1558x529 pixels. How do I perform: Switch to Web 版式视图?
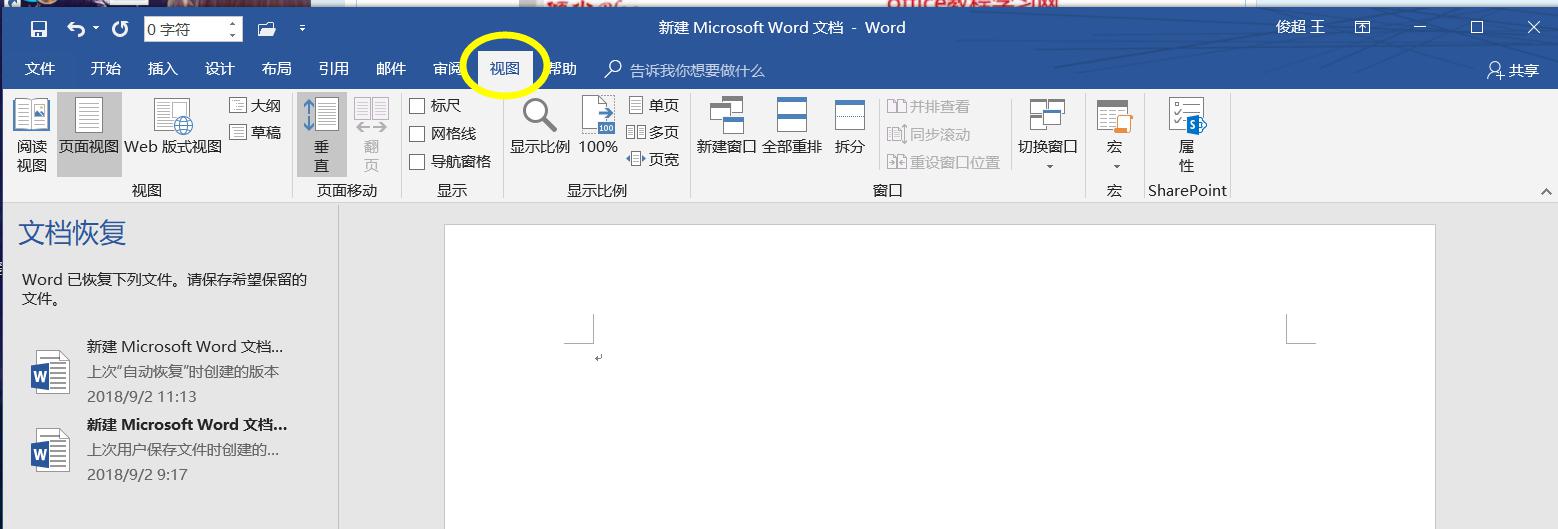coord(173,127)
